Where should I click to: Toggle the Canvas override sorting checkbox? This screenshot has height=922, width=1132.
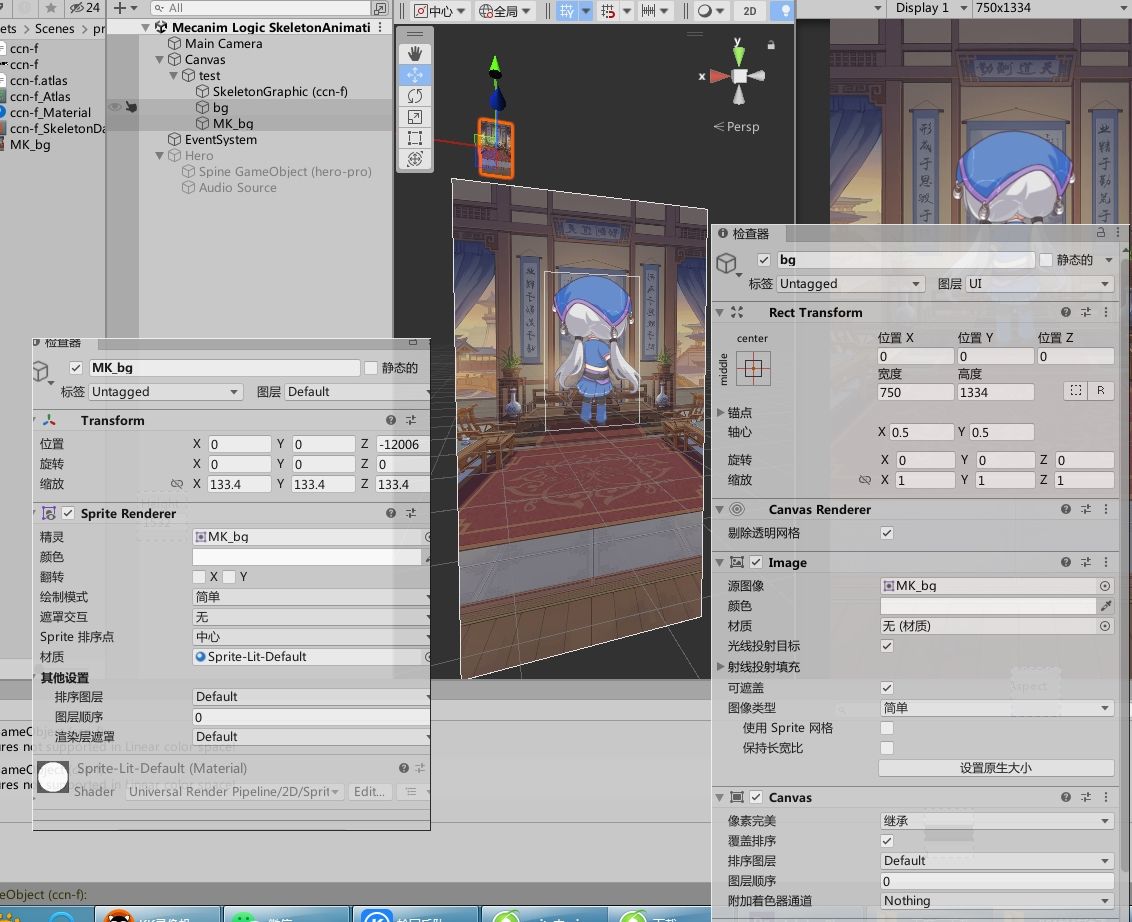point(887,840)
